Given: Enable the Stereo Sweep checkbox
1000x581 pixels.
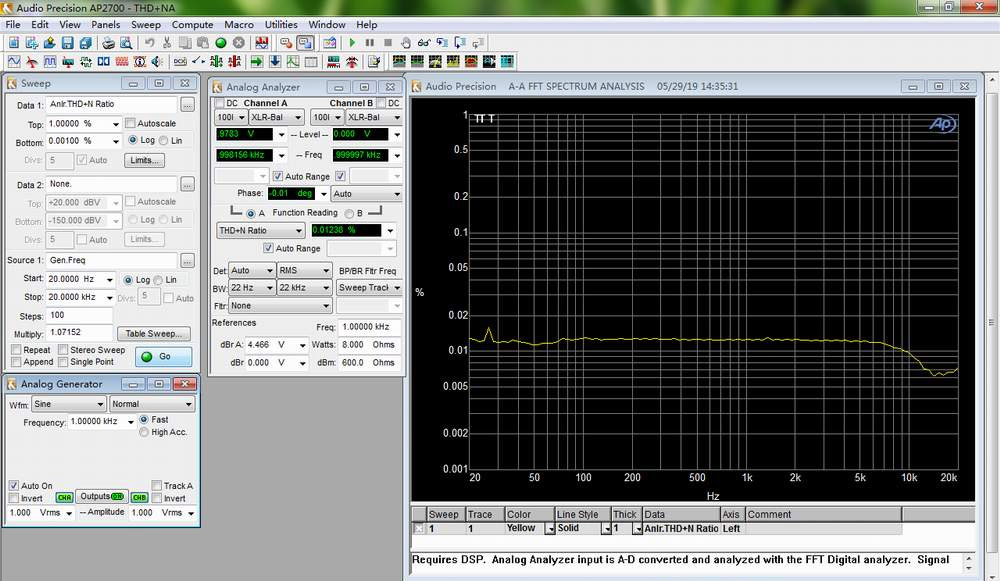Looking at the screenshot, I should pos(62,350).
